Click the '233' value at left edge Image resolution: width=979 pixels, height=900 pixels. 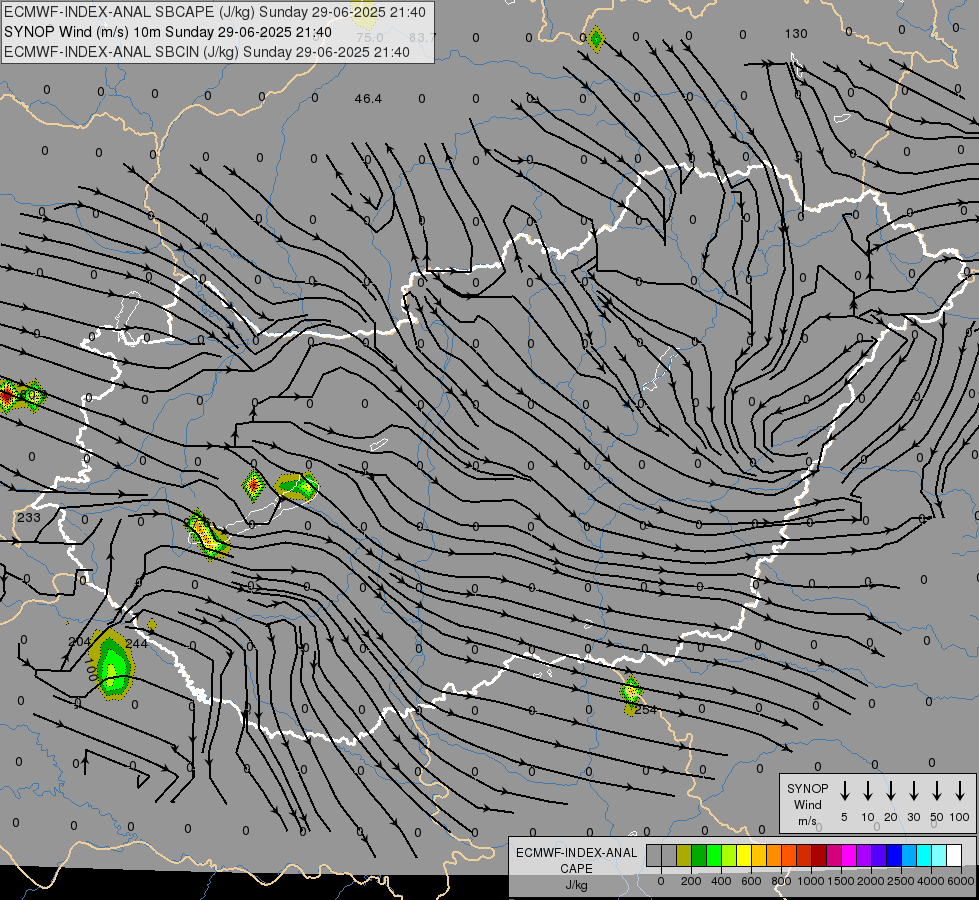tap(29, 518)
